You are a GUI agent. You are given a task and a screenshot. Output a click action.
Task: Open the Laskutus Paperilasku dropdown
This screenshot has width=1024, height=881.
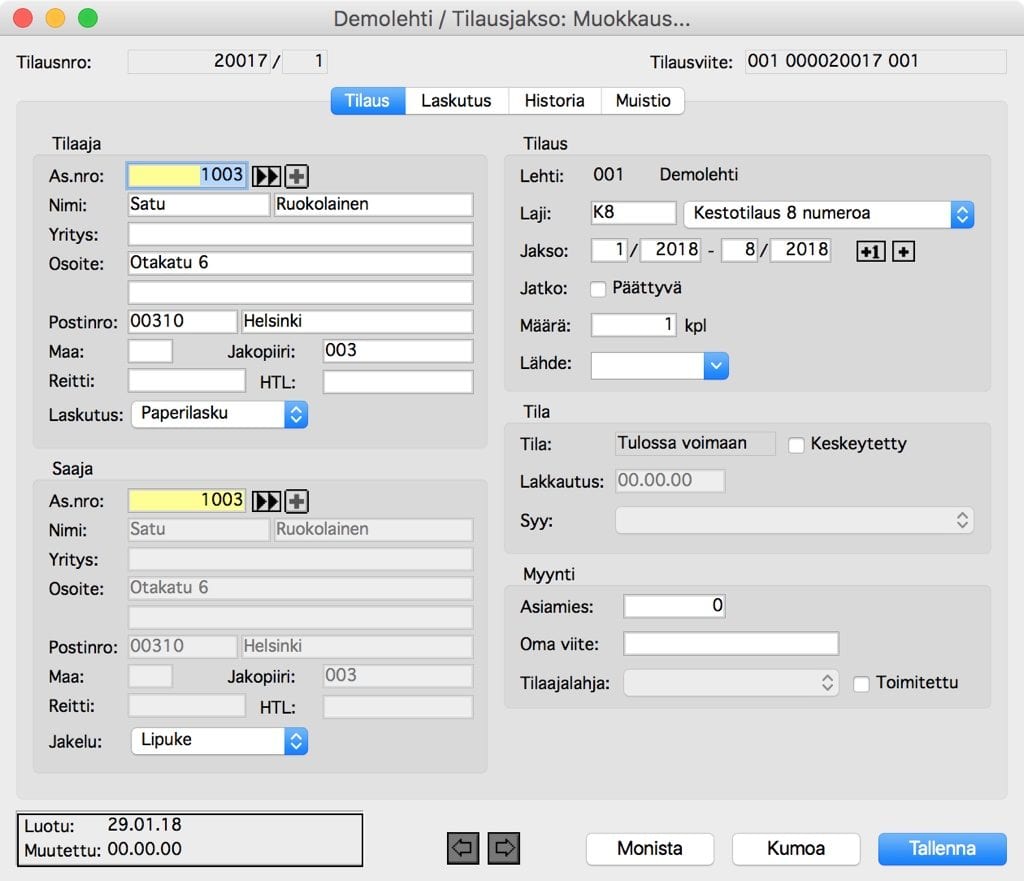(x=219, y=414)
